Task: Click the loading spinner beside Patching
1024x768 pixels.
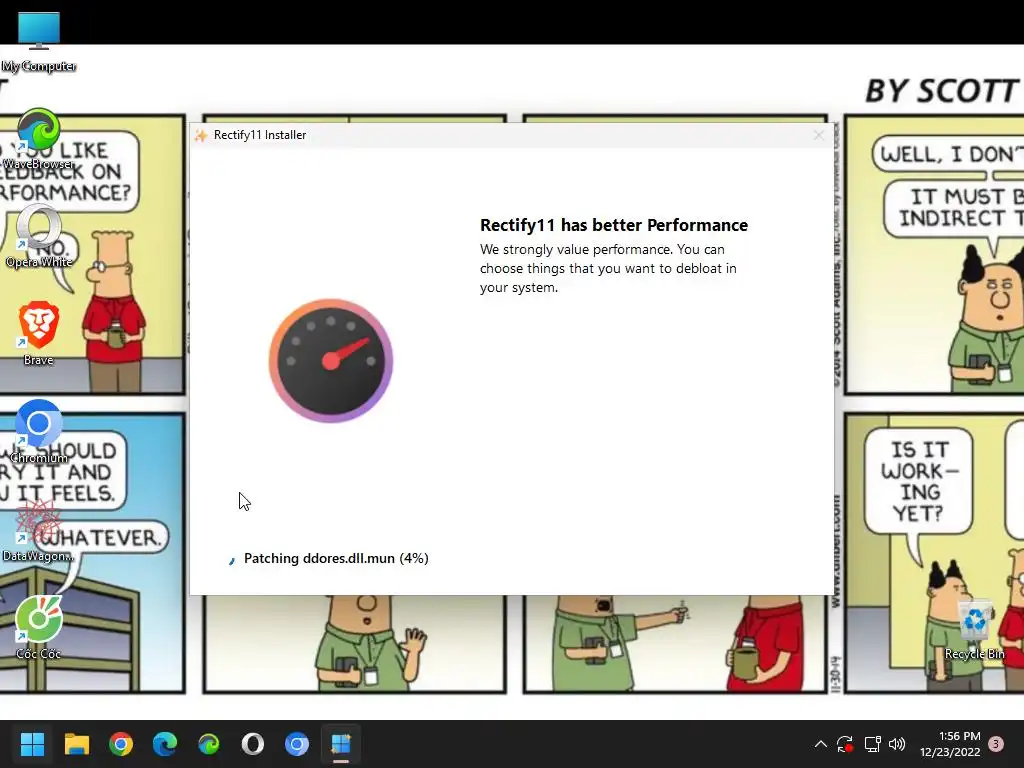Action: [231, 560]
